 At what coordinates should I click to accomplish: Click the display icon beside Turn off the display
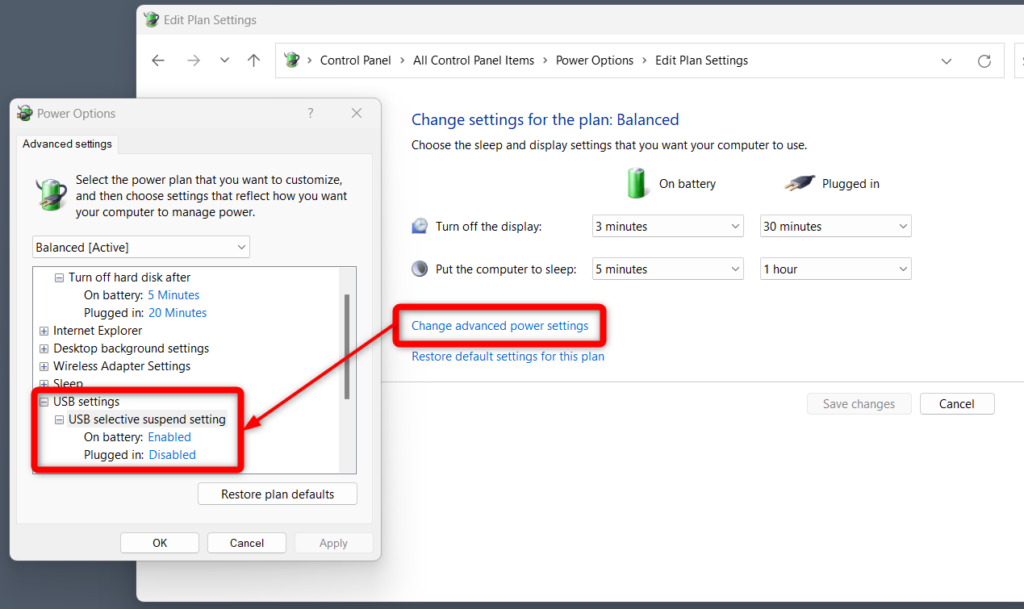(x=419, y=225)
